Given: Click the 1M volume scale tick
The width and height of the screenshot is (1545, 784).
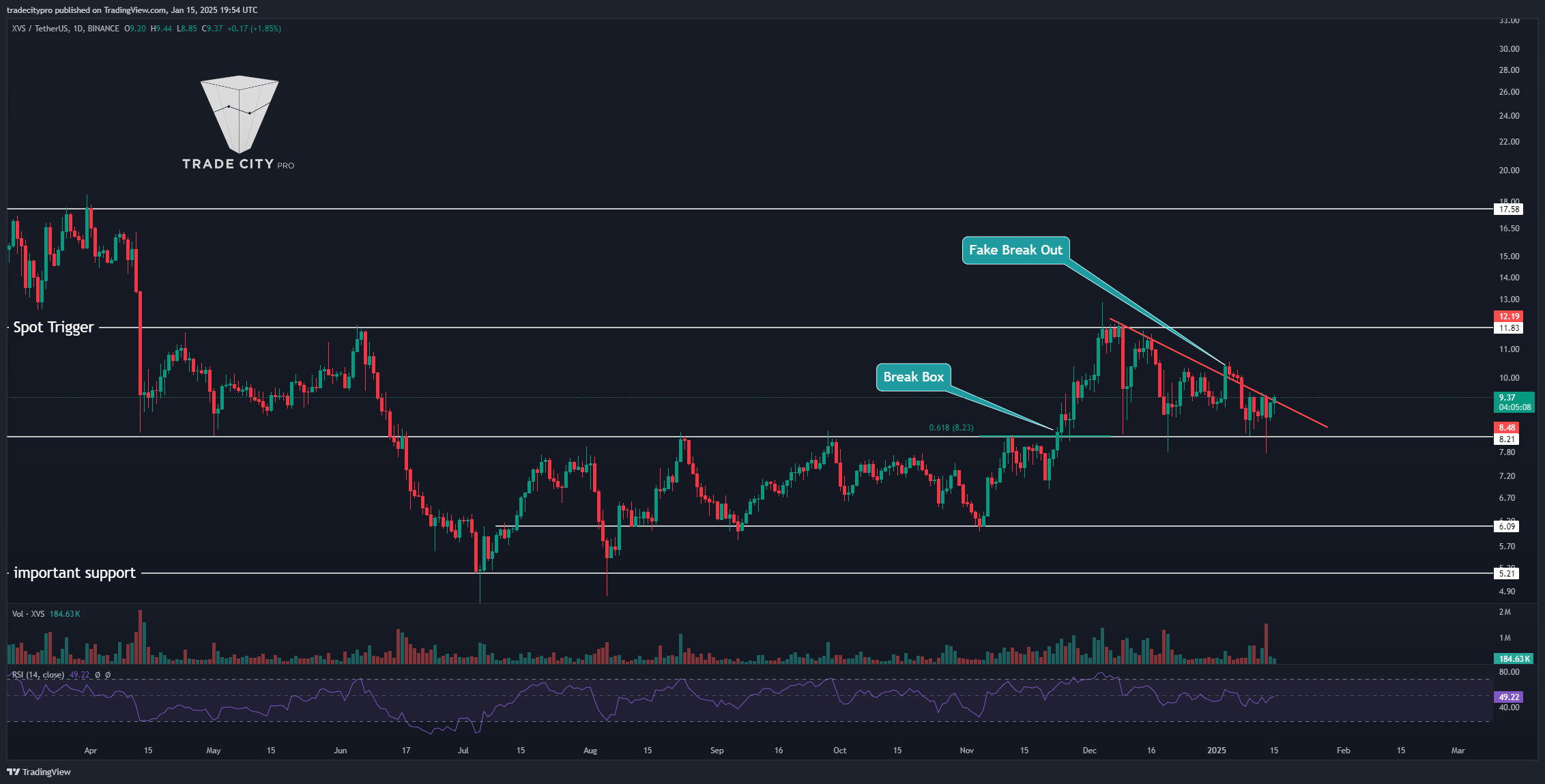Looking at the screenshot, I should 1505,638.
